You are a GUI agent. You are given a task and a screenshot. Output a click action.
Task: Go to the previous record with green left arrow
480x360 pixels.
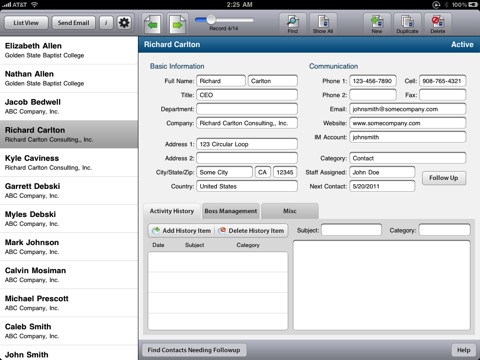153,24
